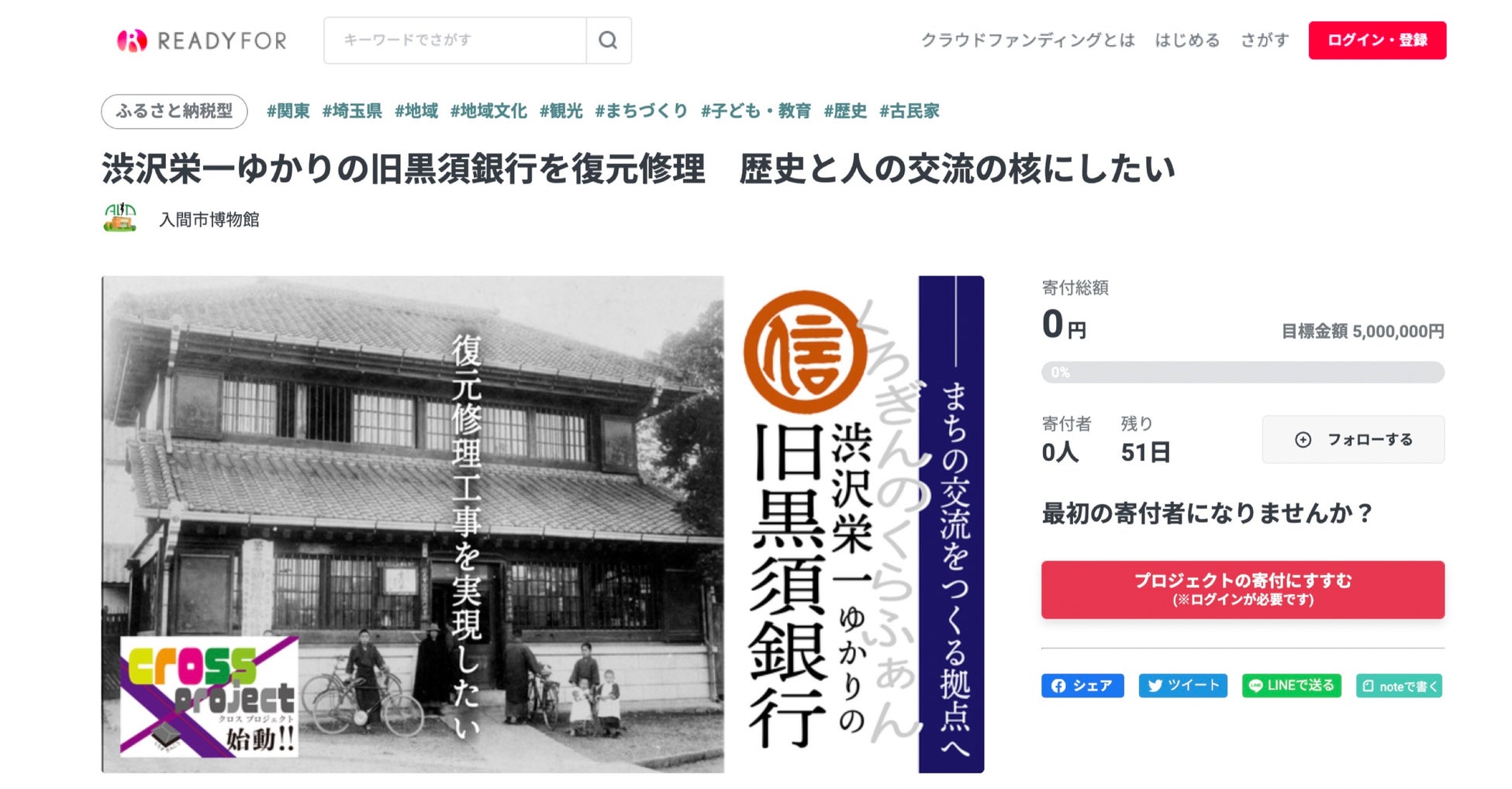Screen dimensions: 1512x789
Task: Open the はじめる menu item
Action: pos(1187,40)
